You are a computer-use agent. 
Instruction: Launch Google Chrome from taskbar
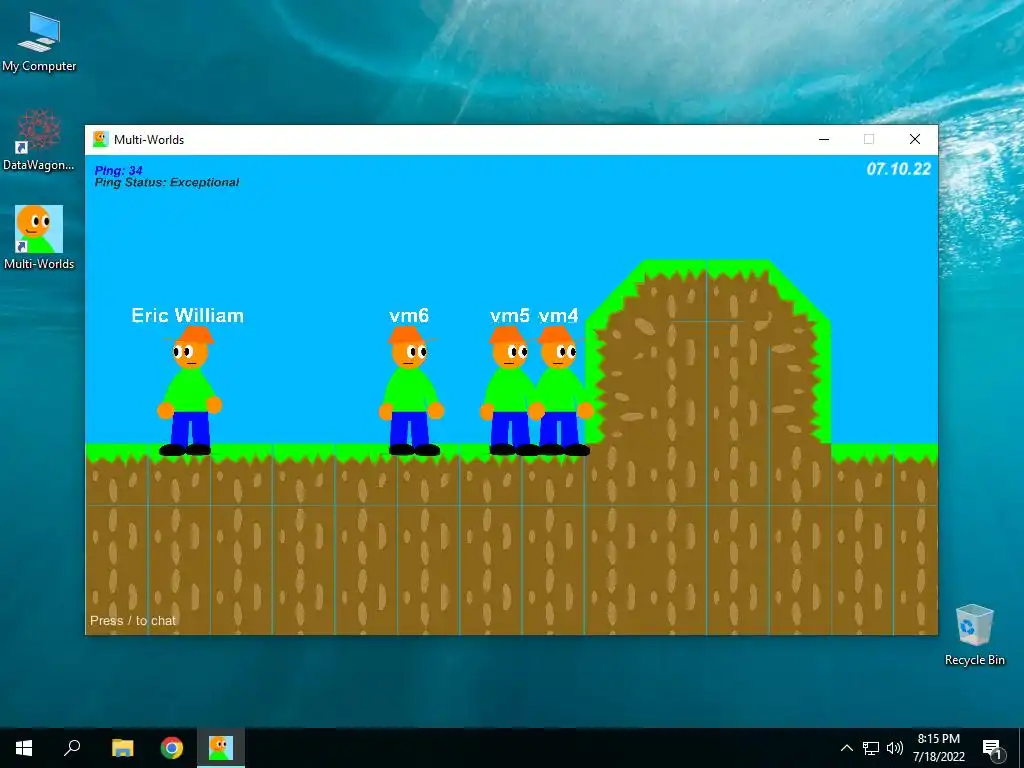(172, 748)
